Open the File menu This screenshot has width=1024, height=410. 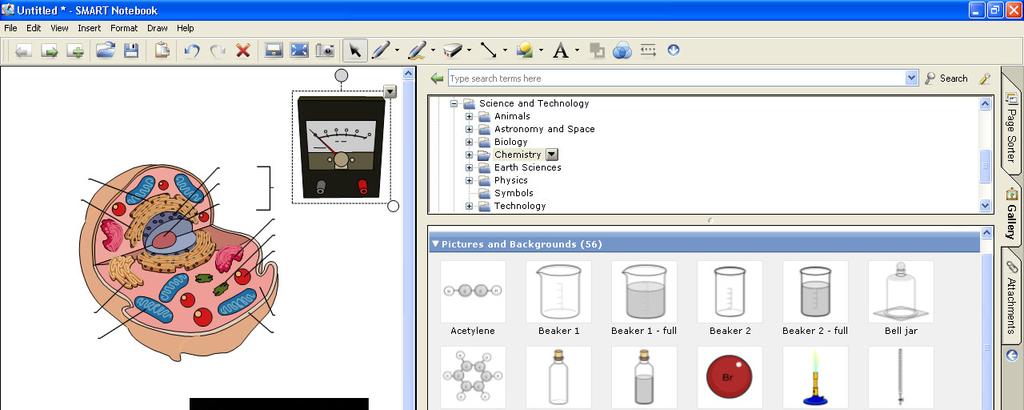(x=10, y=28)
